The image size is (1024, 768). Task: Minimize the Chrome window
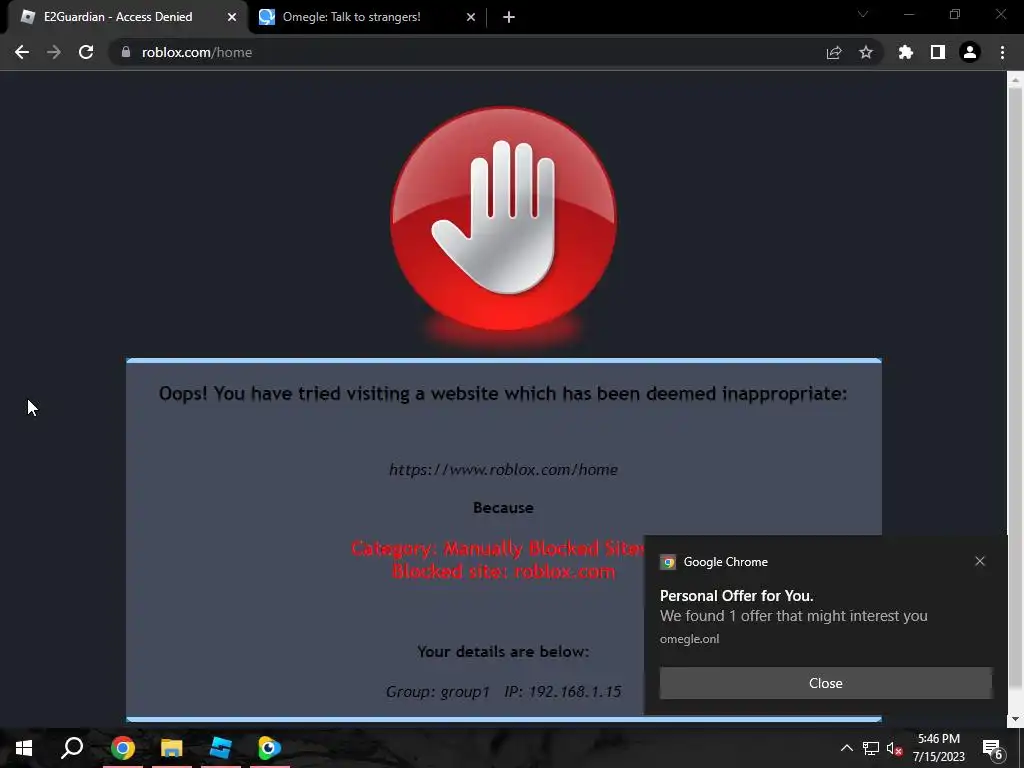(x=909, y=14)
